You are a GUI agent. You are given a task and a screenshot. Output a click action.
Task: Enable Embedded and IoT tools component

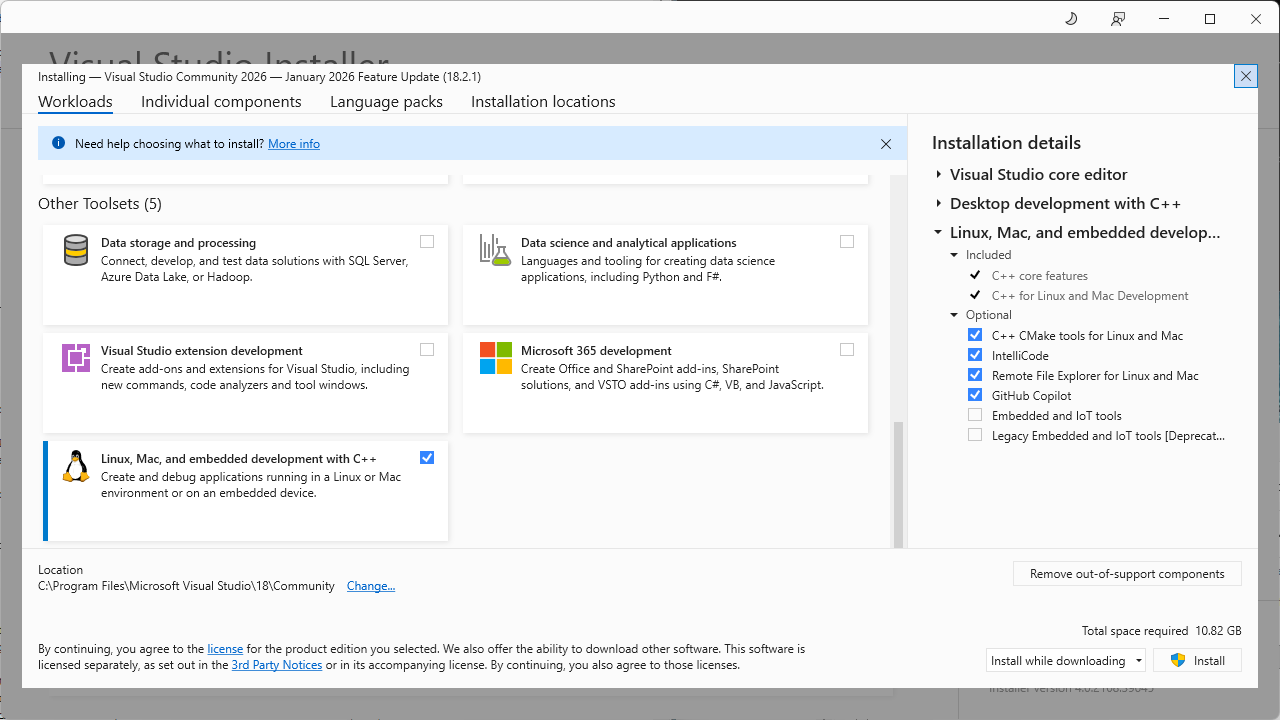tap(975, 415)
